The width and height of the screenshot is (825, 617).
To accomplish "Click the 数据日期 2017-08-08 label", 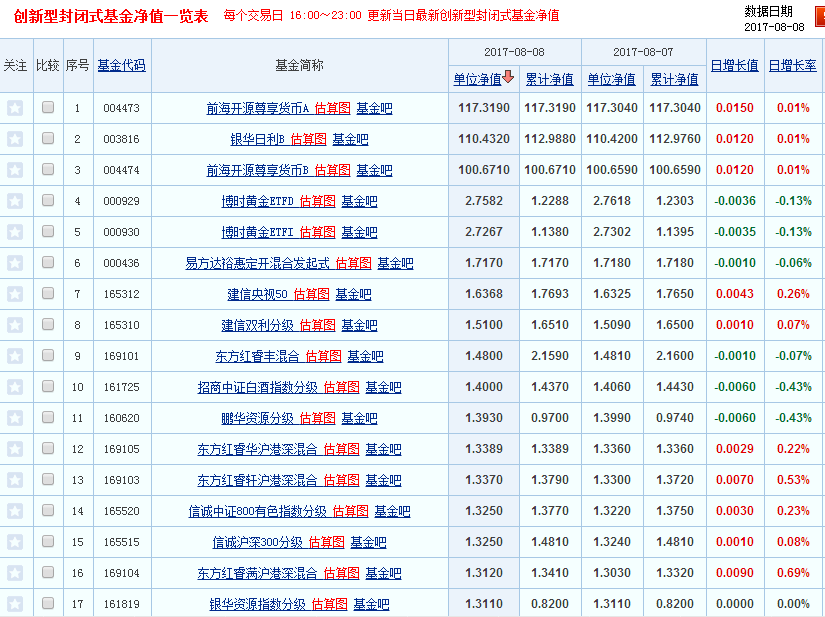I will tap(774, 19).
